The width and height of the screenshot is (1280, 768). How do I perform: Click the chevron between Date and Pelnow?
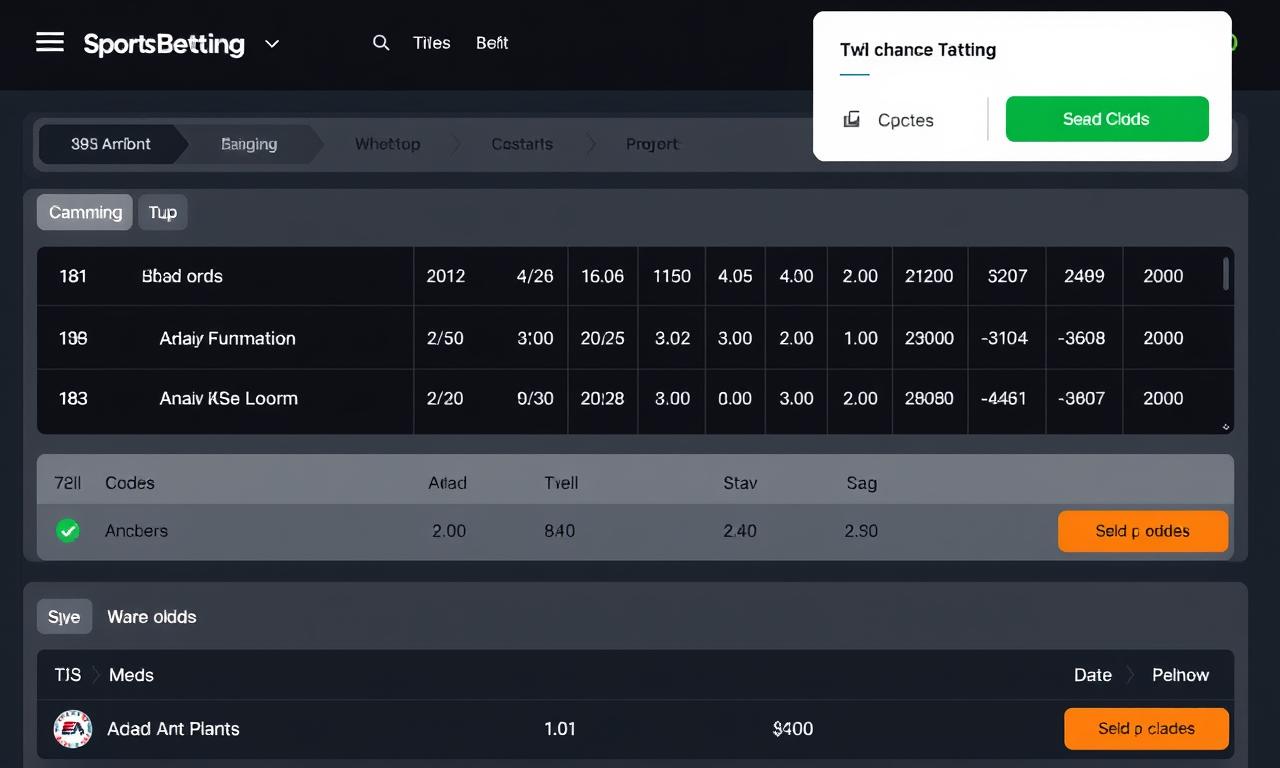(1131, 675)
